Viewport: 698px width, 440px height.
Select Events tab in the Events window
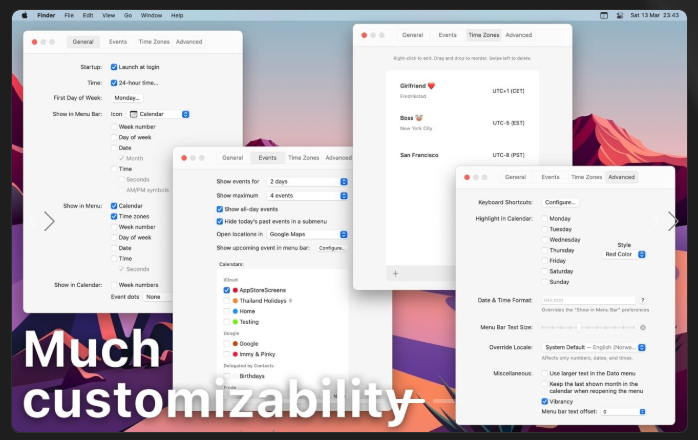(268, 158)
